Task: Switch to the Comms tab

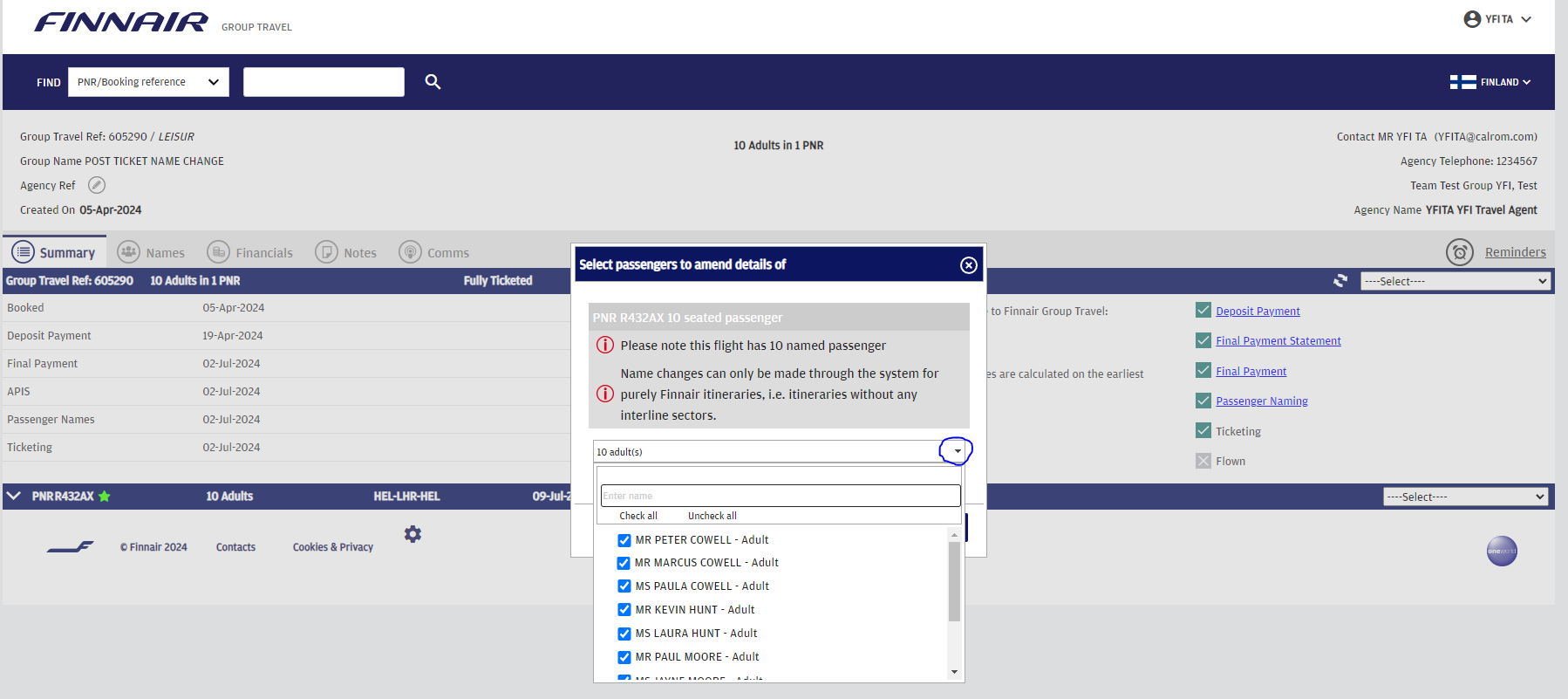Action: click(434, 252)
